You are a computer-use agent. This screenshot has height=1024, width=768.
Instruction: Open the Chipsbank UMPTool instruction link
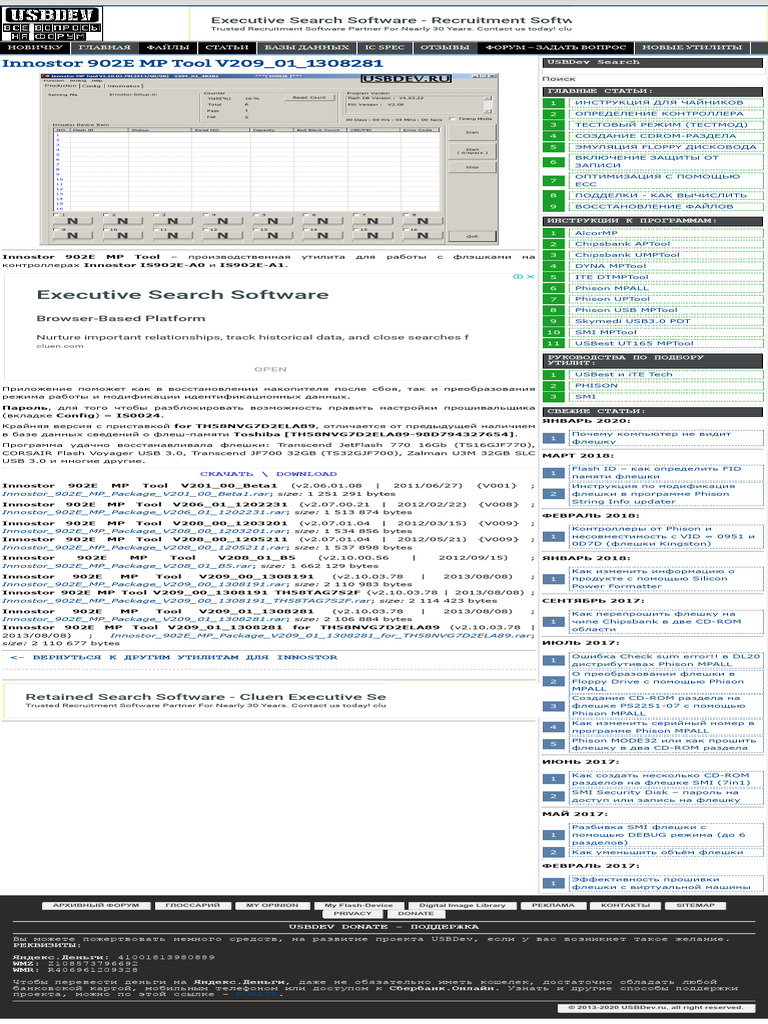(x=627, y=255)
